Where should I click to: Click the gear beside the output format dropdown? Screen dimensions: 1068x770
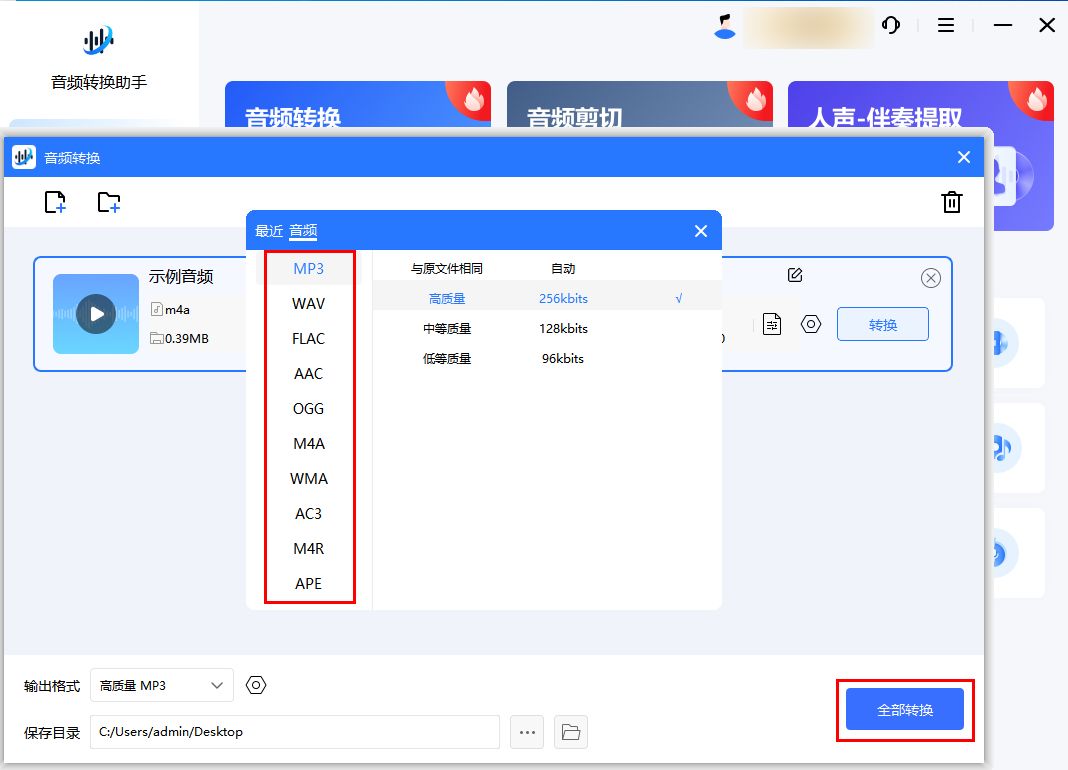[256, 685]
